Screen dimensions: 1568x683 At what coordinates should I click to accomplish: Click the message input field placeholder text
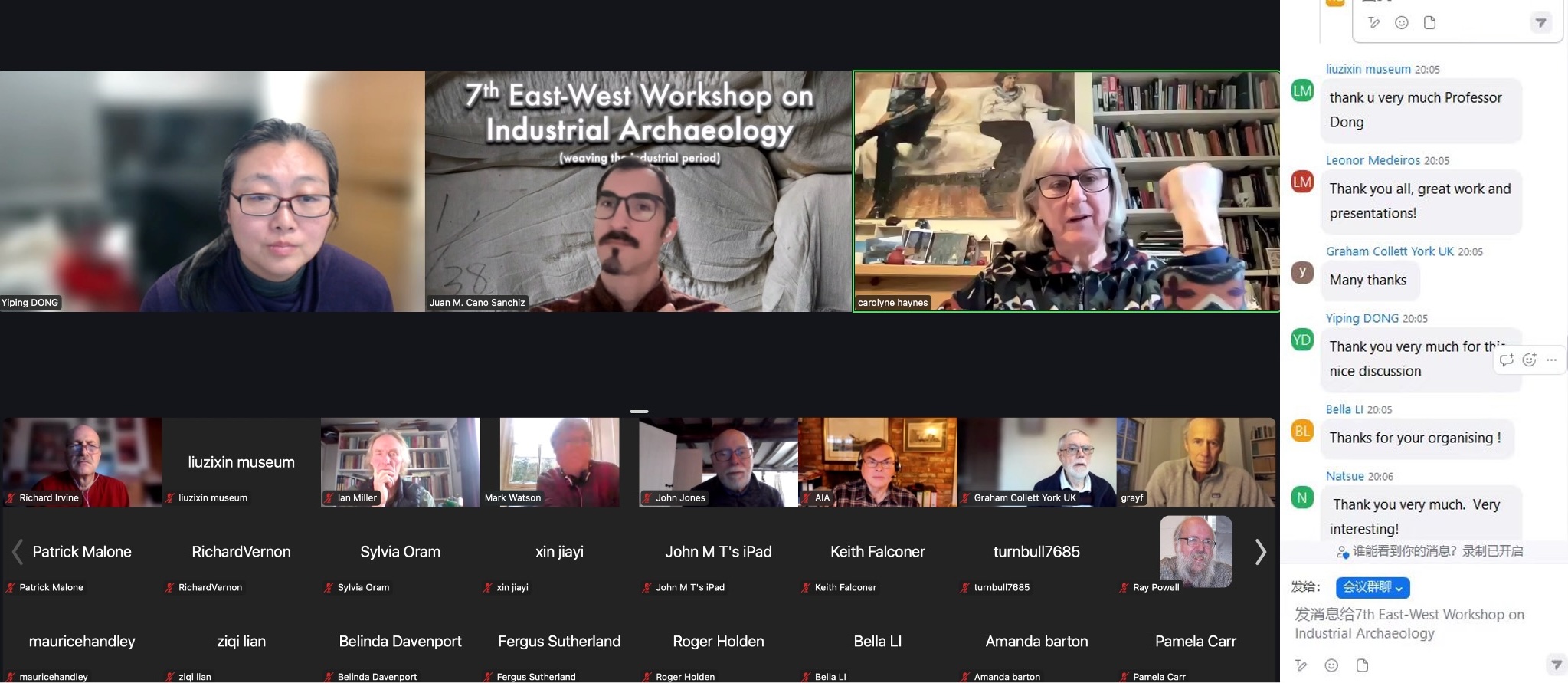click(1409, 624)
